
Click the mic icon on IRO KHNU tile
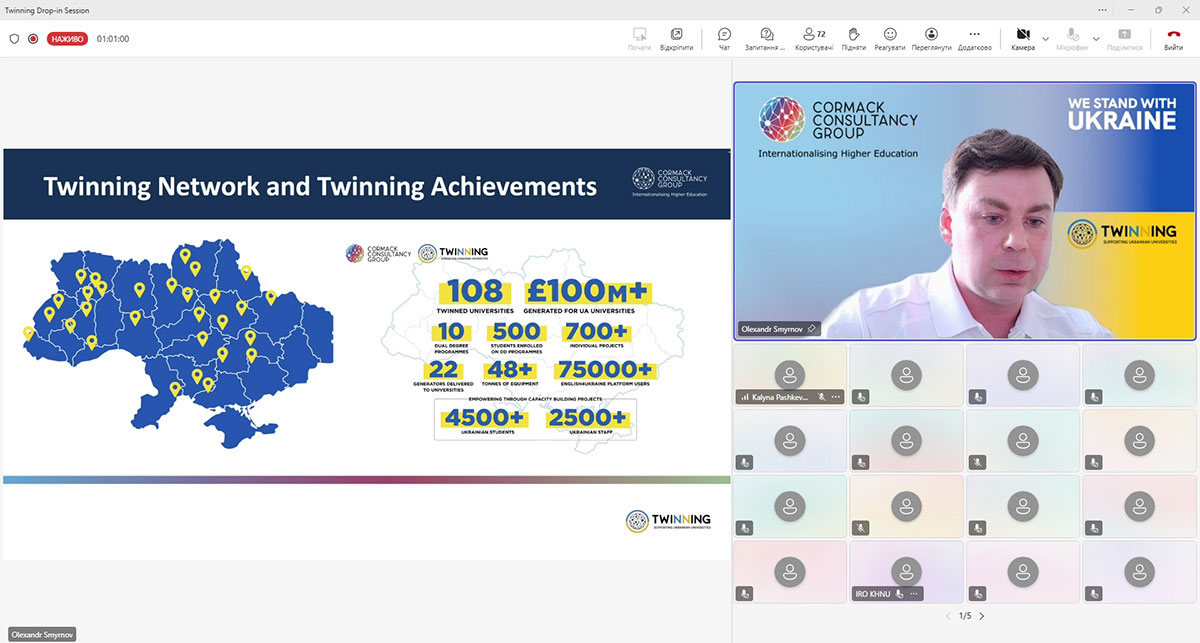[x=900, y=594]
